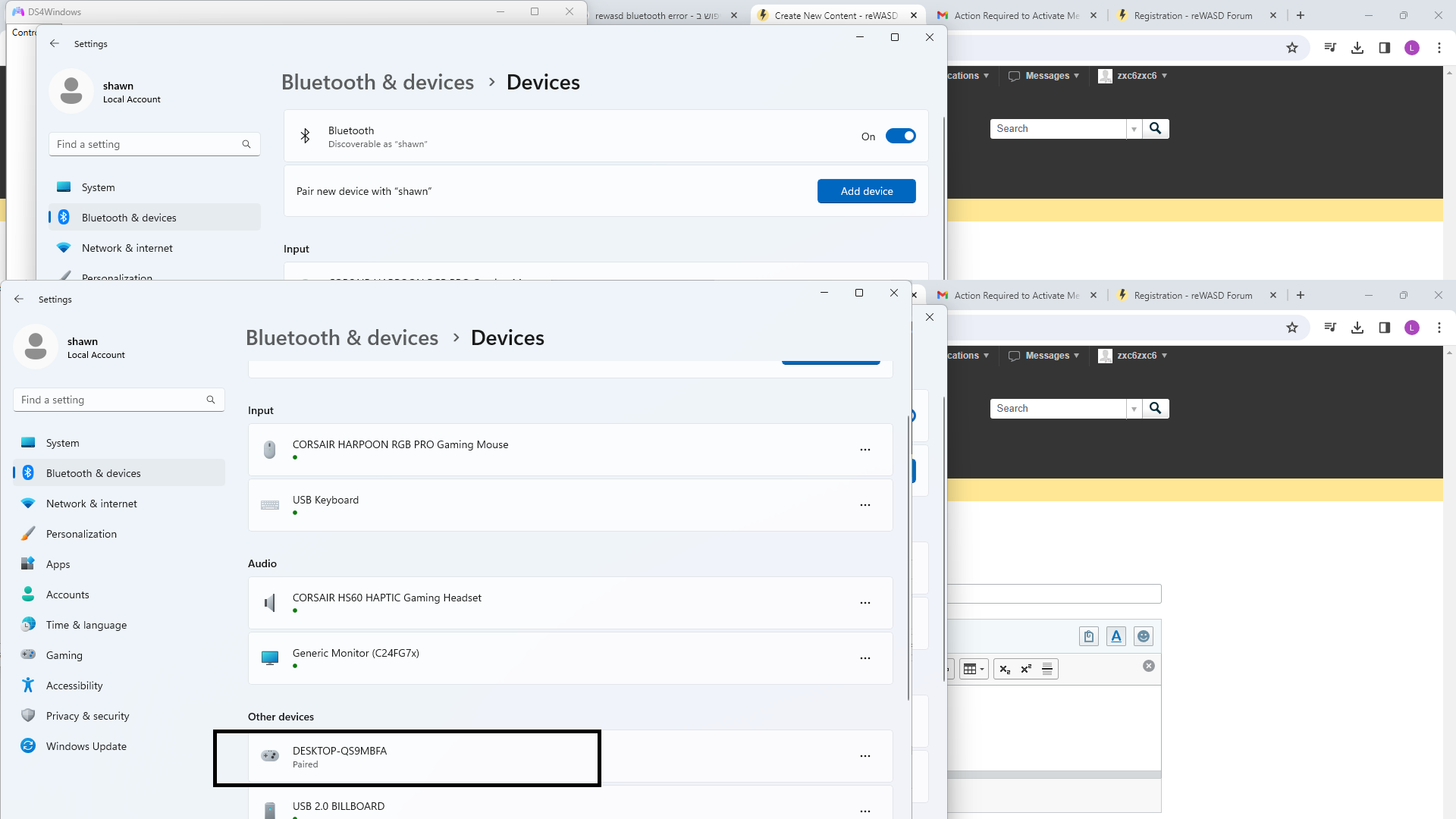Open three-dot Chrome menu in upper Chrome window

[x=1439, y=48]
